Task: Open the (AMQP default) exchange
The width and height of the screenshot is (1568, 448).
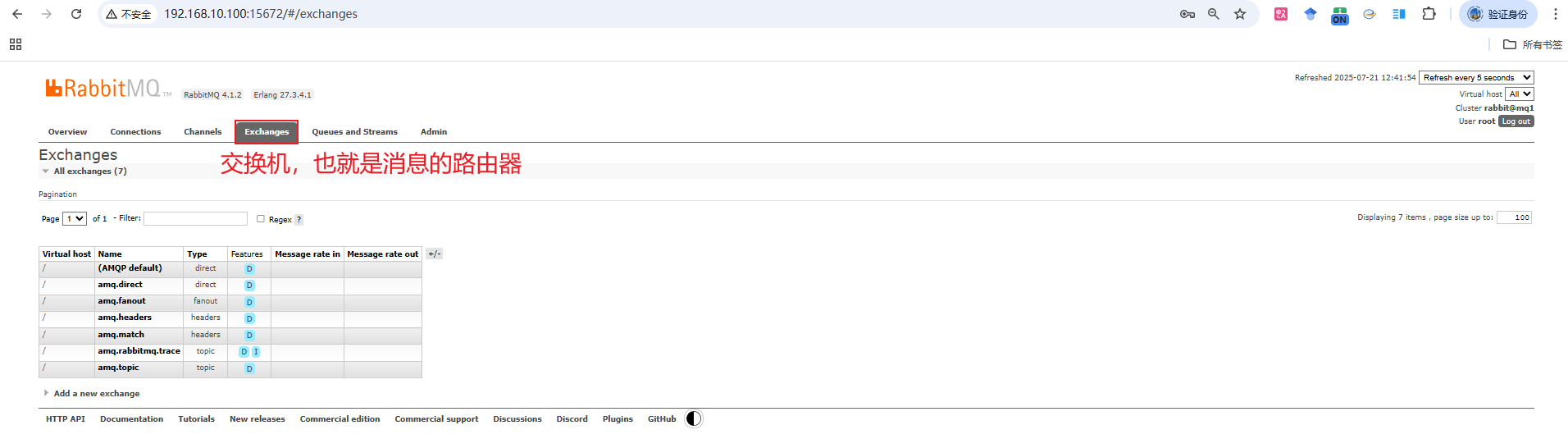Action: [130, 268]
